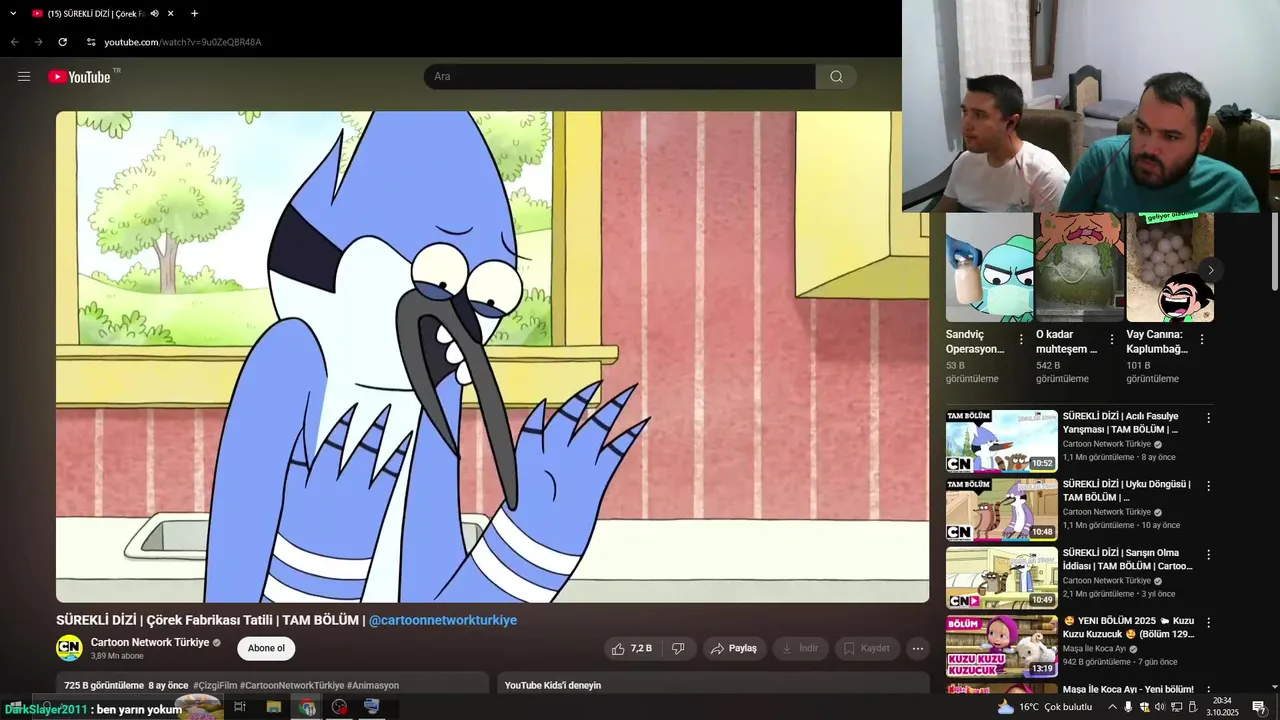Mute tab via speaker icon
Image resolution: width=1280 pixels, height=720 pixels.
pyautogui.click(x=154, y=14)
